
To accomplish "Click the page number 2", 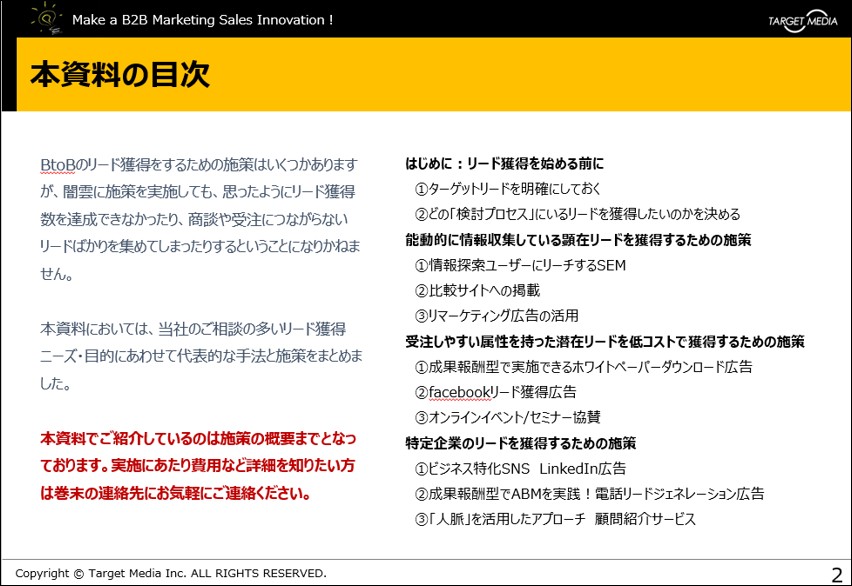I will pyautogui.click(x=837, y=575).
